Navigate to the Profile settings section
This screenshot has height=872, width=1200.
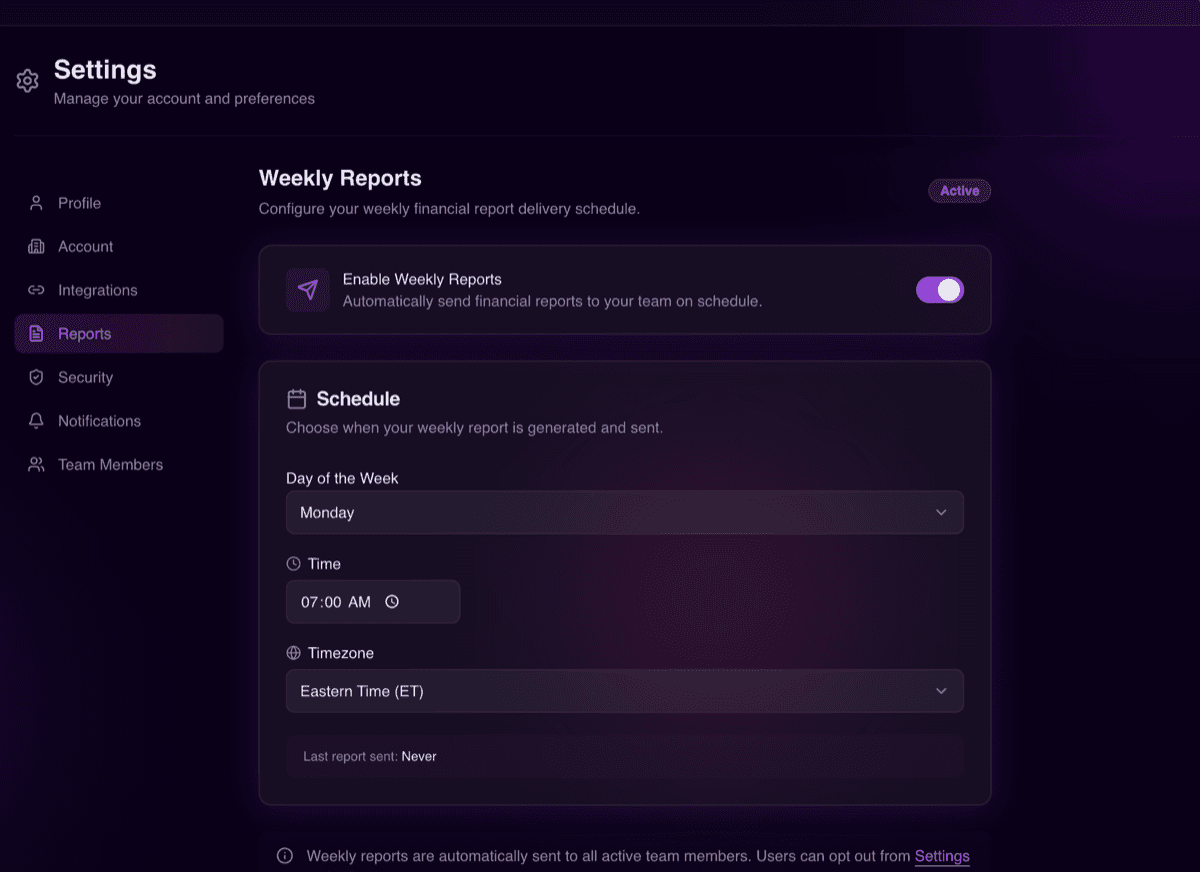[78, 202]
